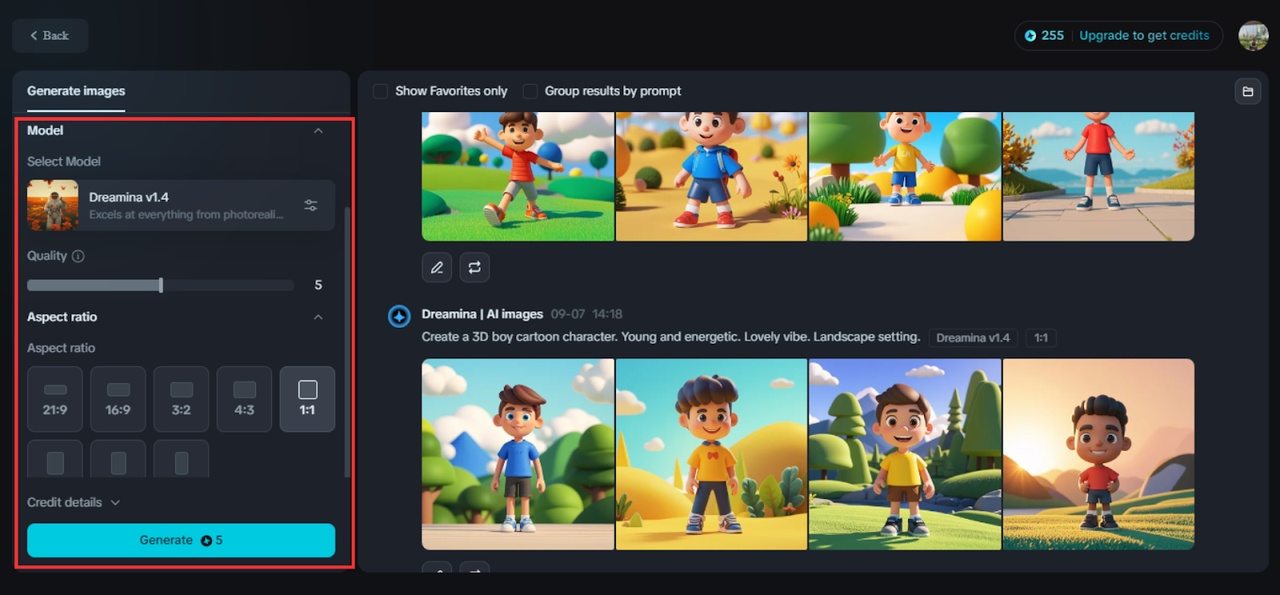Viewport: 1280px width, 595px height.
Task: Go back using the Back button
Action: coord(50,35)
